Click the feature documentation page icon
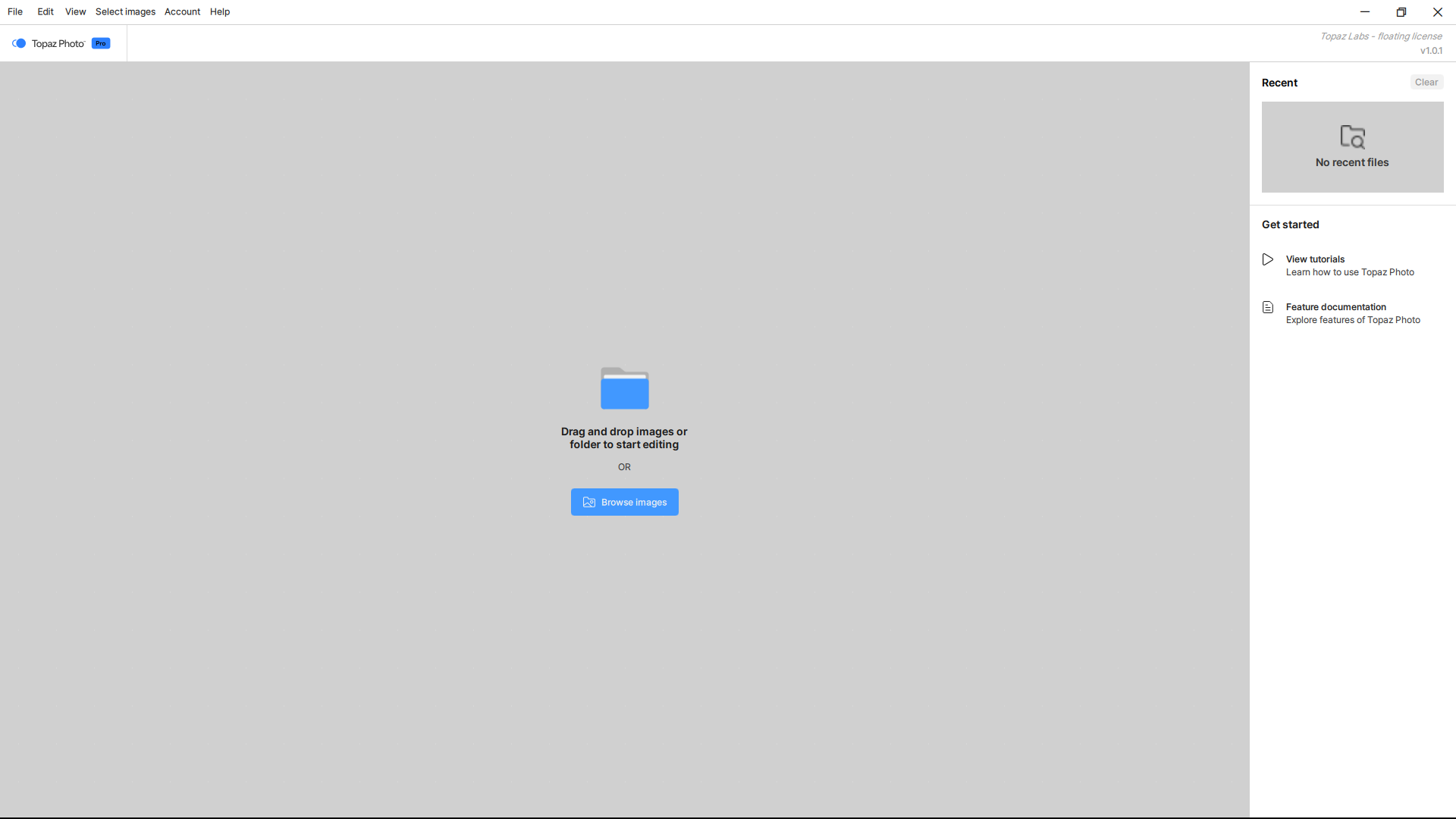This screenshot has height=819, width=1456. [x=1268, y=307]
